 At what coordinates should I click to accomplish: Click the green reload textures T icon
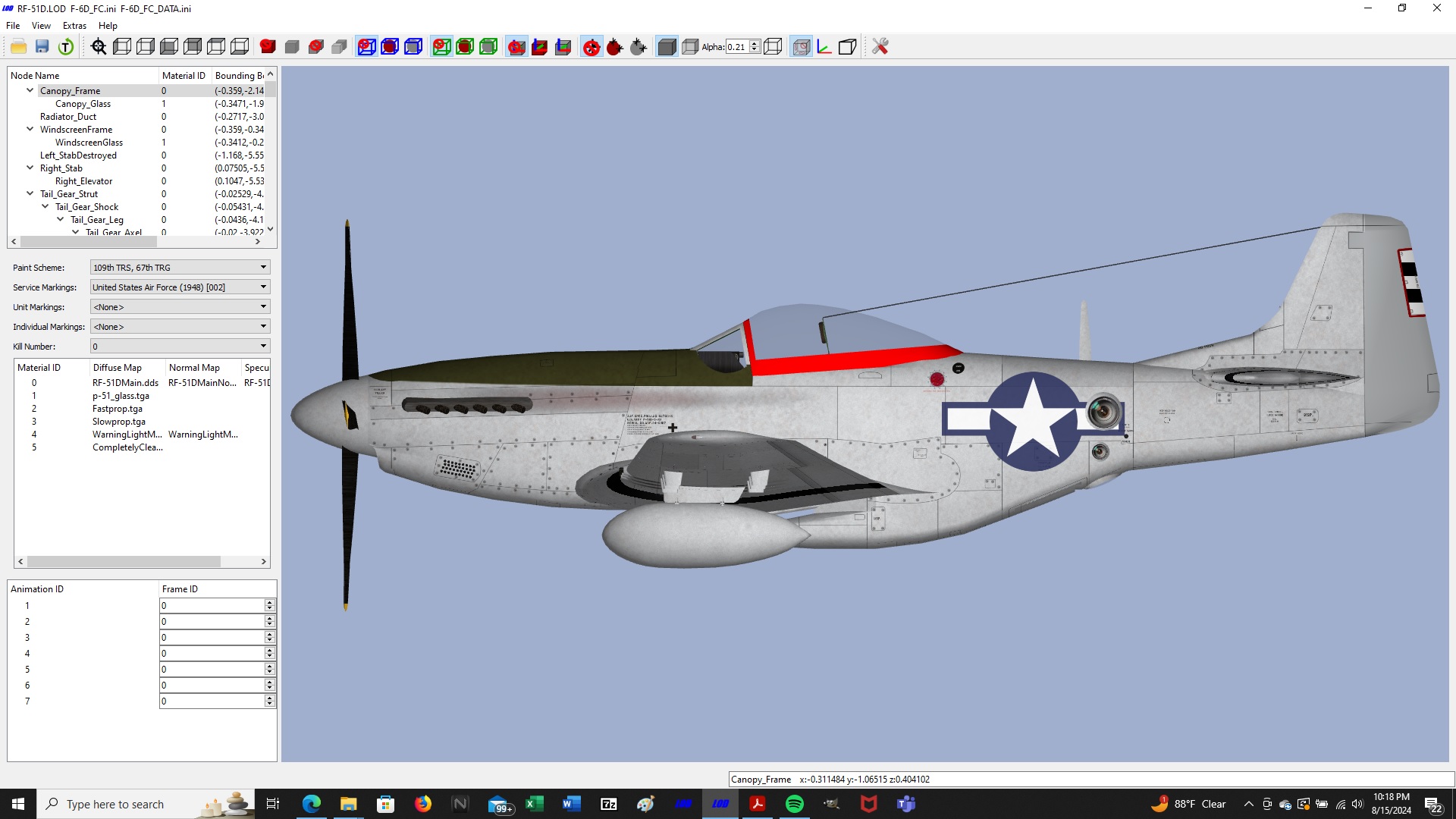tap(66, 47)
